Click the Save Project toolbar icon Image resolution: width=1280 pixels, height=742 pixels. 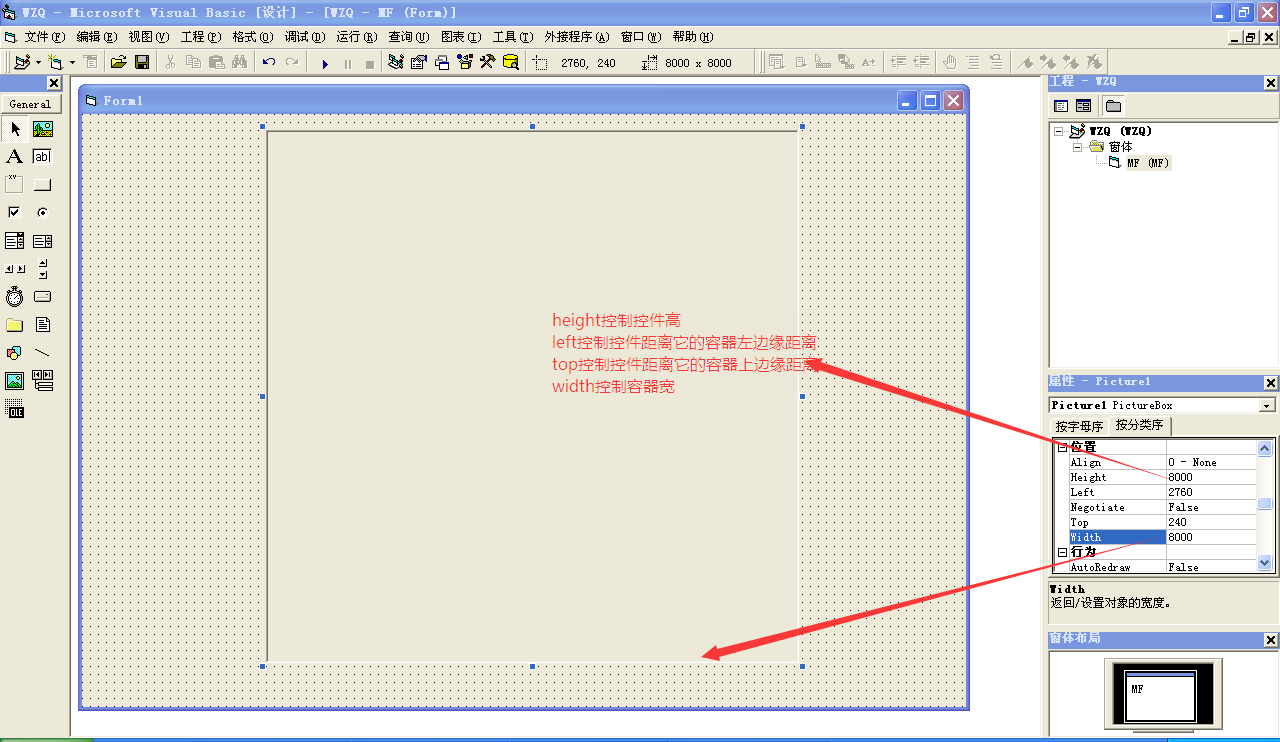click(142, 62)
